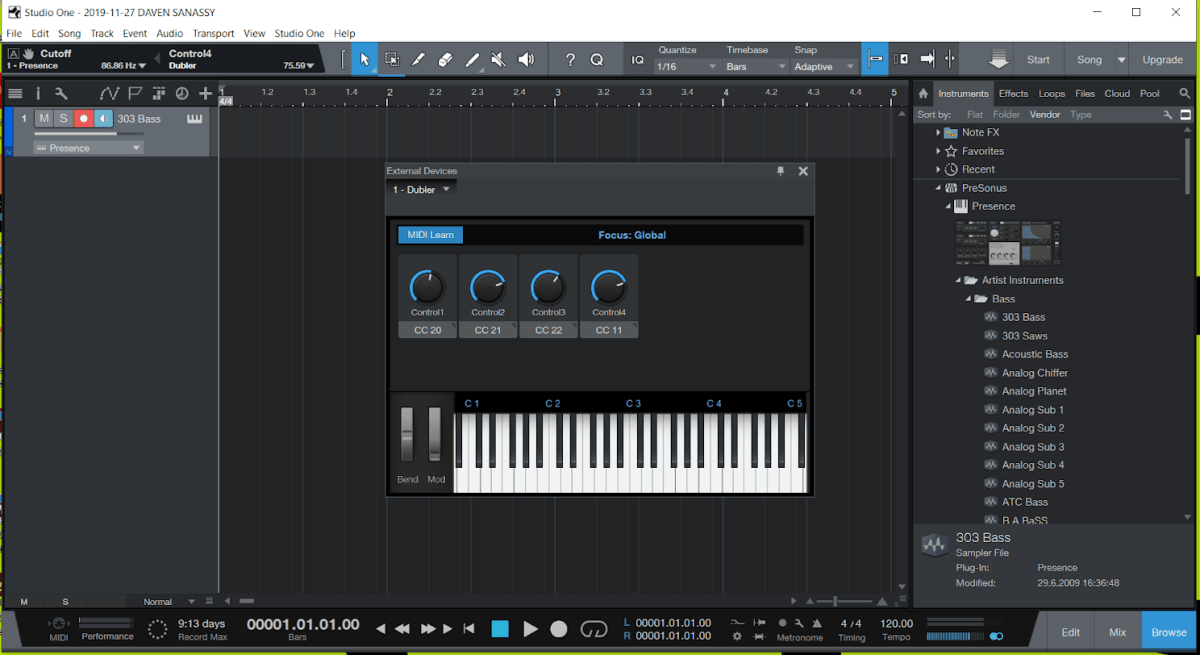The height and width of the screenshot is (655, 1200).
Task: Open the Transport menu
Action: point(213,33)
